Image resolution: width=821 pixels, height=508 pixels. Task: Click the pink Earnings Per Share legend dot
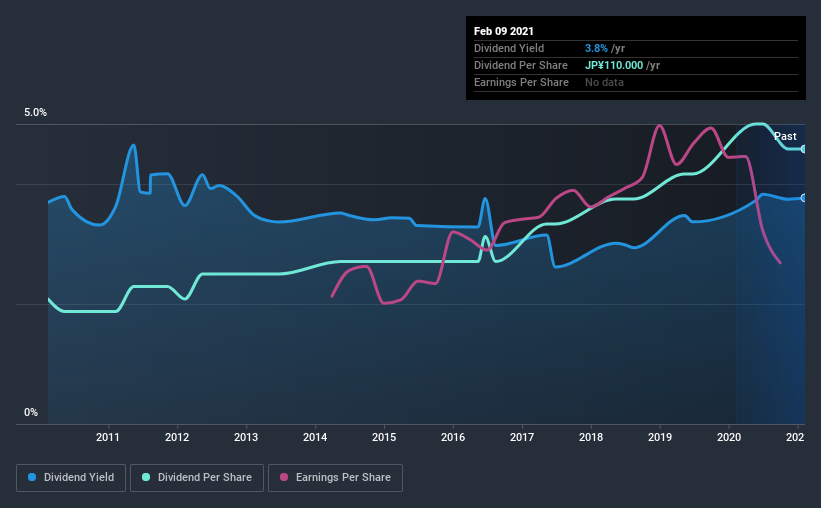click(x=284, y=477)
